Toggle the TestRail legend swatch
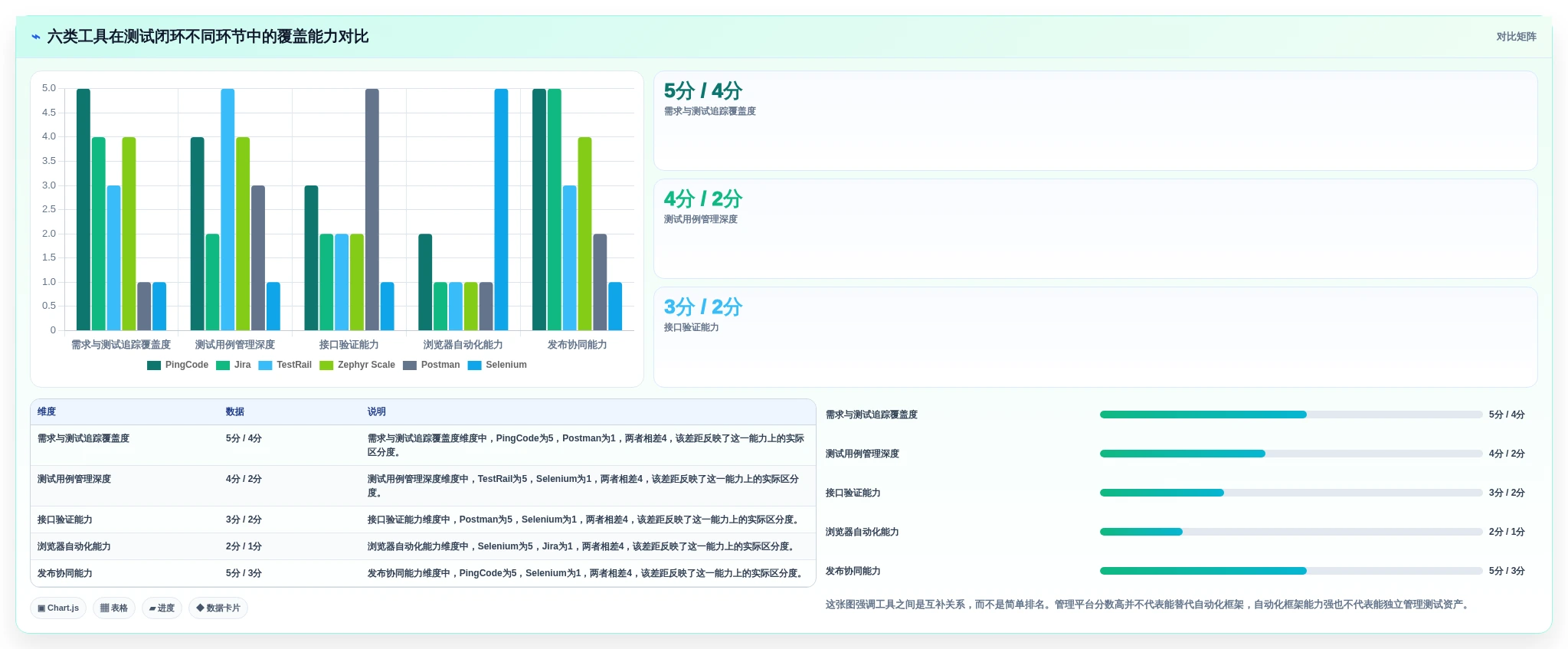Viewport: 1568px width, 649px height. point(266,365)
